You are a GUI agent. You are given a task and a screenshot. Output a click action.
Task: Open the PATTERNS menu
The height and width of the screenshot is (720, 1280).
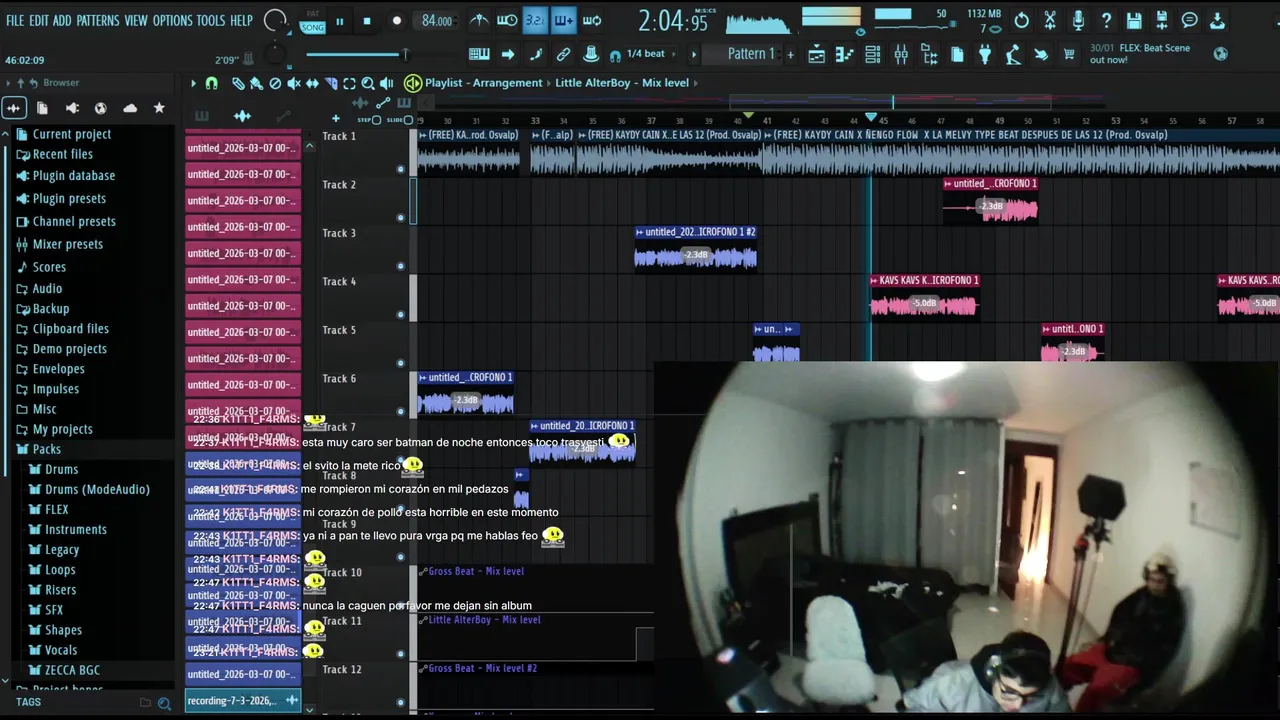(x=98, y=20)
